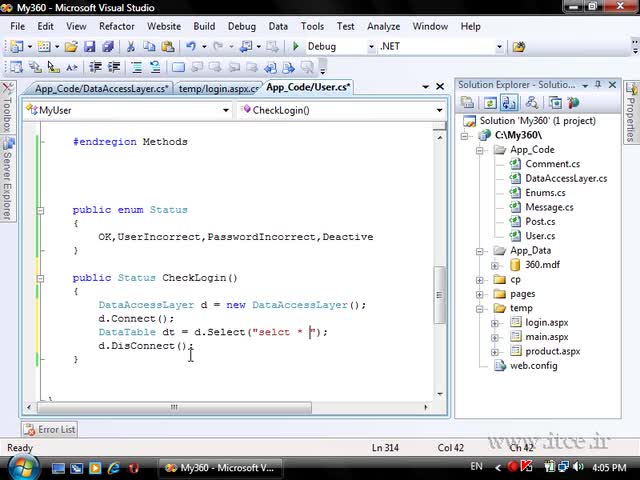The image size is (640, 480).
Task: Click the Display Quick Info pointer icon
Action: tap(53, 67)
